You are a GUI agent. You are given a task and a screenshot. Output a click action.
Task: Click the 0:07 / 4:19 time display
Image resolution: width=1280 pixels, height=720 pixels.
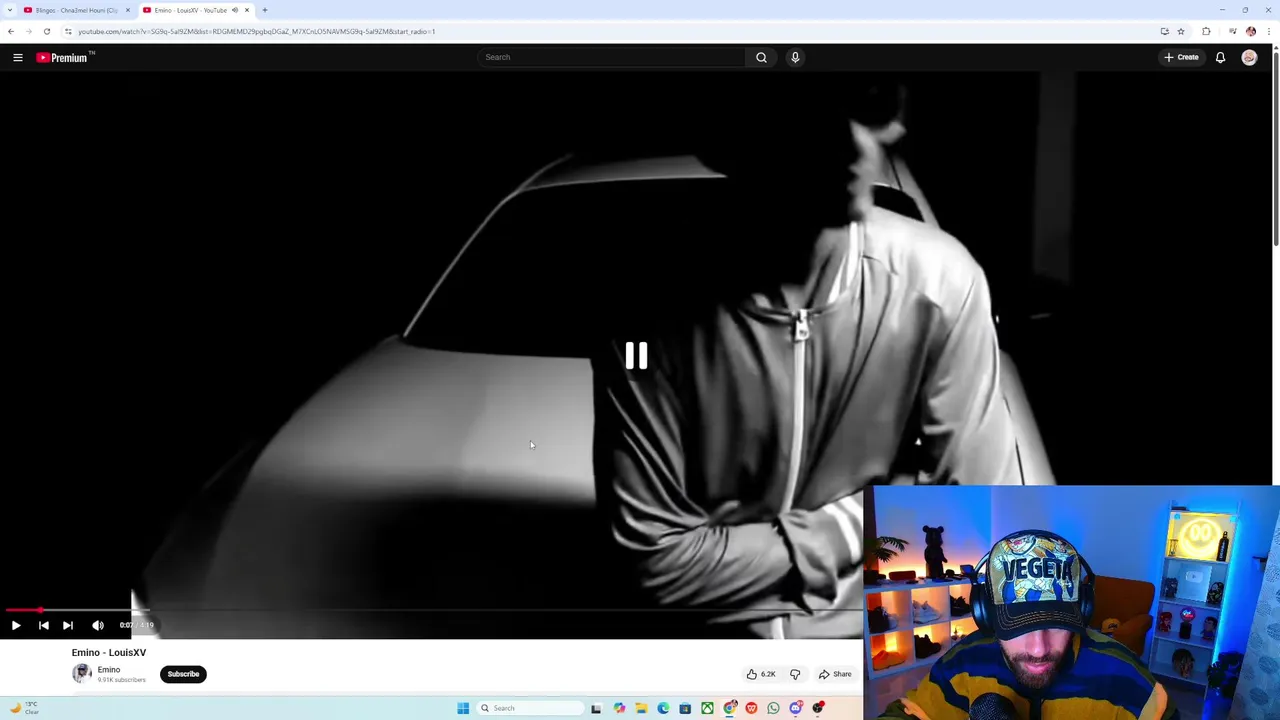(137, 625)
